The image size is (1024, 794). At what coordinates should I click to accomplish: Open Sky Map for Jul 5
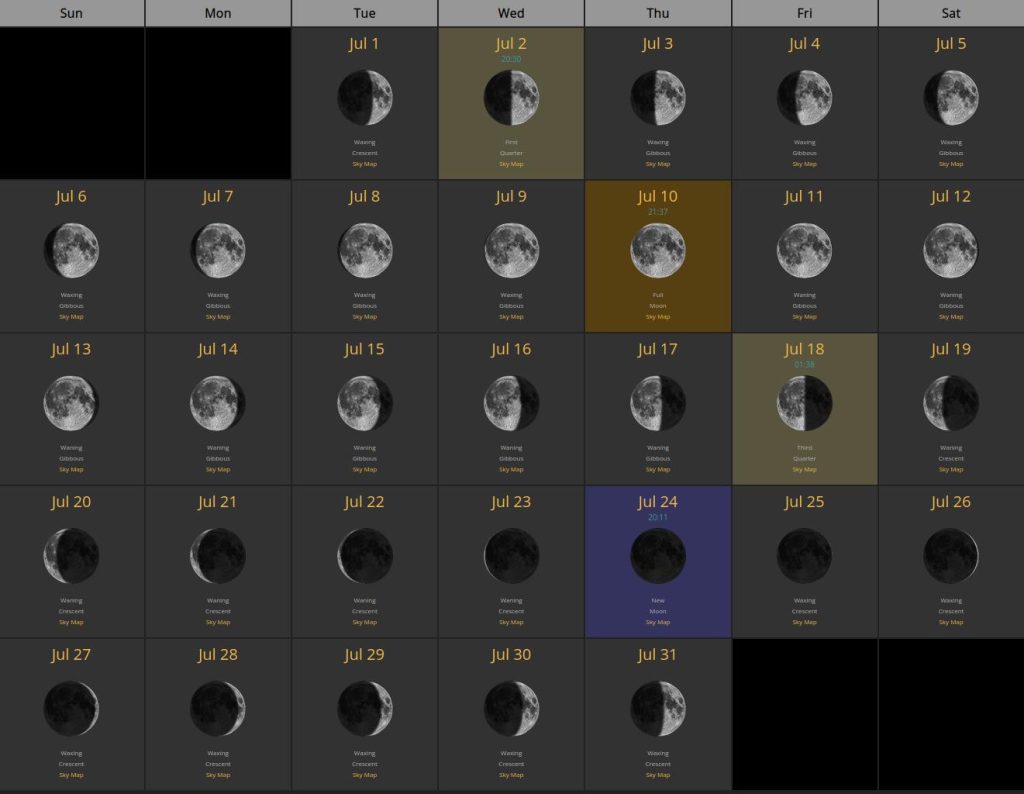[x=951, y=164]
